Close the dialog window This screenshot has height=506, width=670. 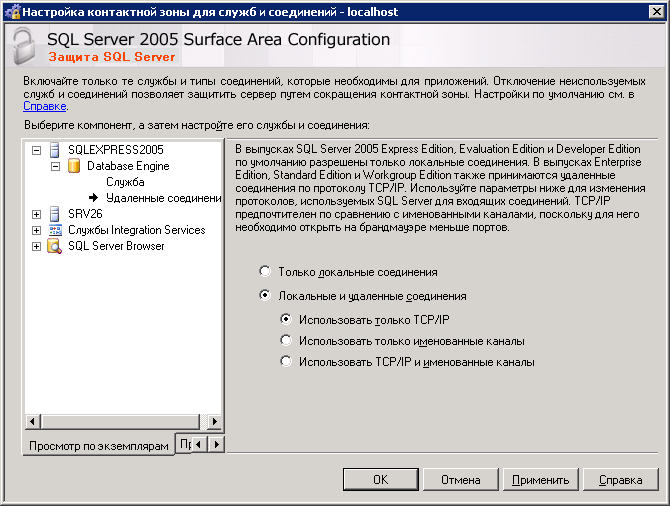pyautogui.click(x=656, y=12)
